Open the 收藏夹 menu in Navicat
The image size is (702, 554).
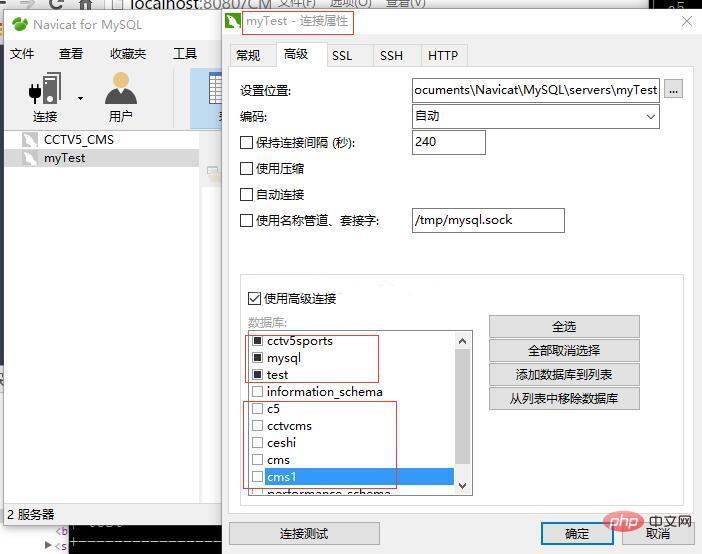pos(128,54)
